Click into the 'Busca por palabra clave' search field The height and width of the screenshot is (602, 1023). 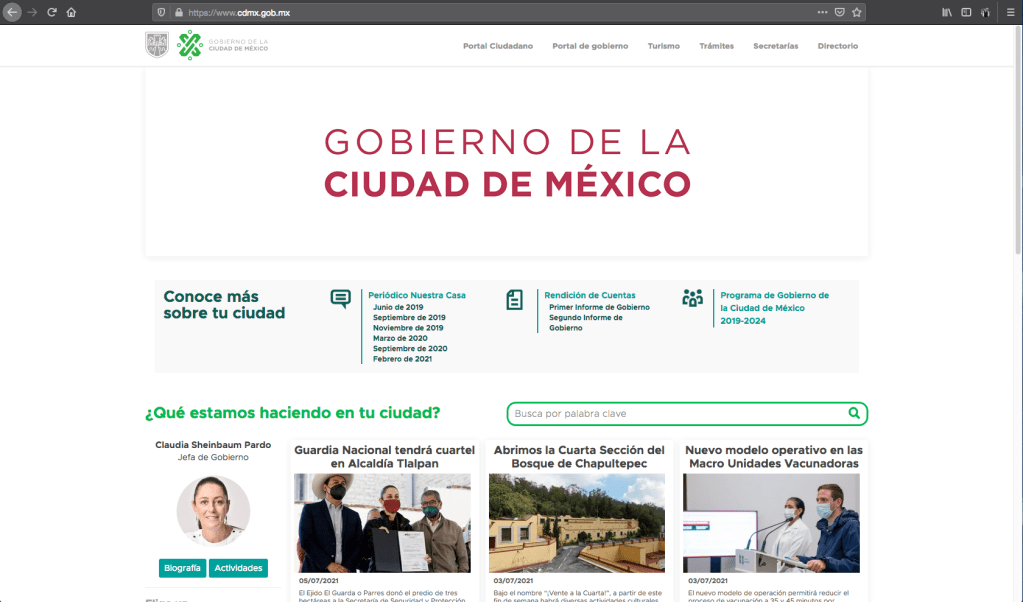tap(678, 413)
